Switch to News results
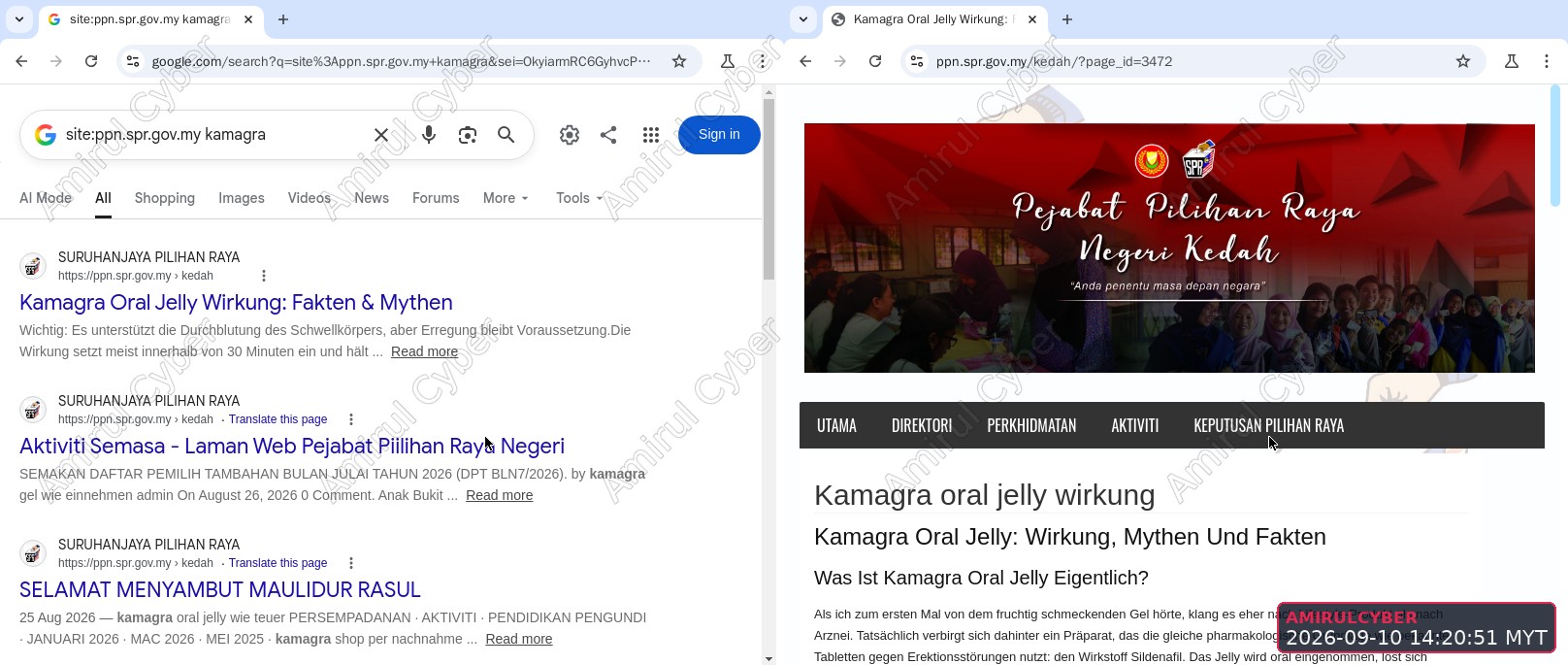 point(372,198)
